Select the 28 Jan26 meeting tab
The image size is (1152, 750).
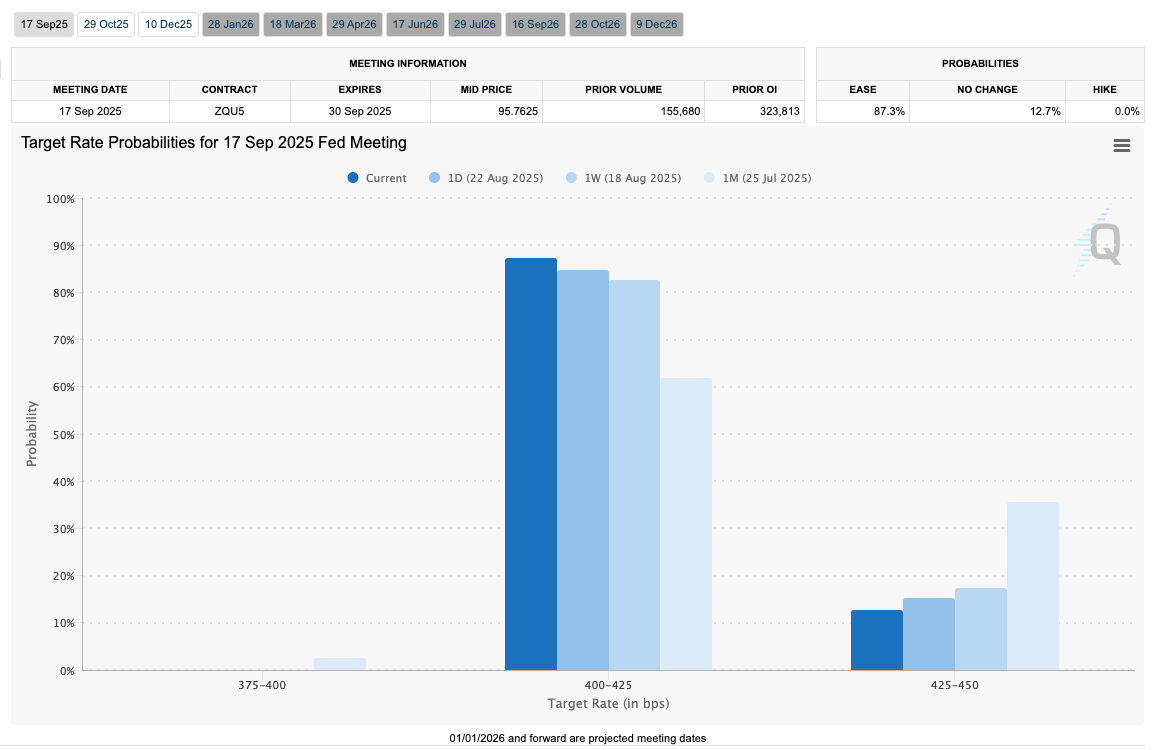[230, 24]
